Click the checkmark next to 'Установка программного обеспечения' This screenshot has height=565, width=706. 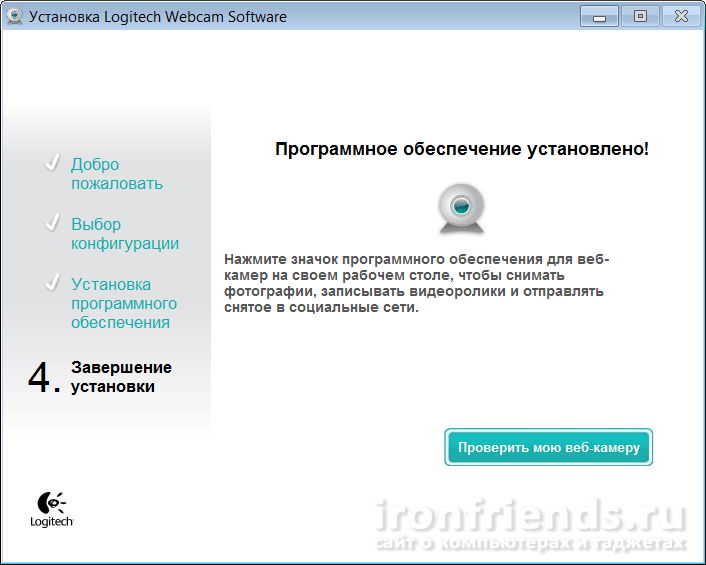pyautogui.click(x=53, y=282)
